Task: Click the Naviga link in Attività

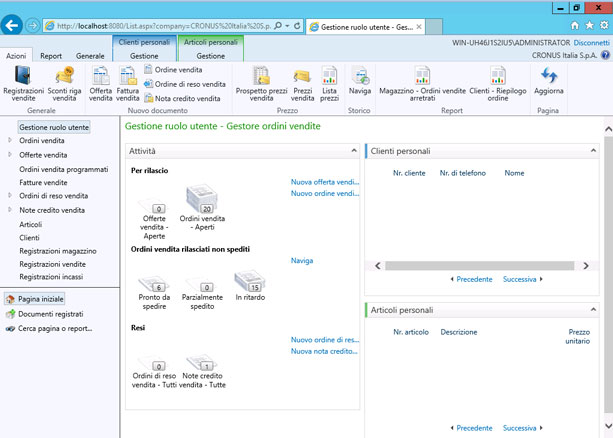Action: [302, 260]
